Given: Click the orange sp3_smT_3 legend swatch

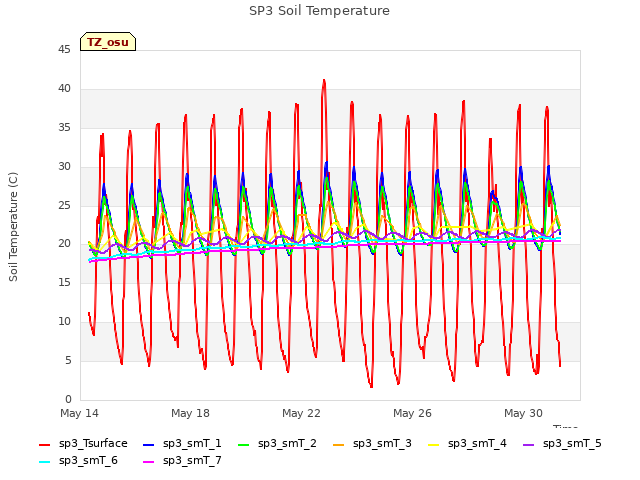Looking at the screenshot, I should point(338,444).
